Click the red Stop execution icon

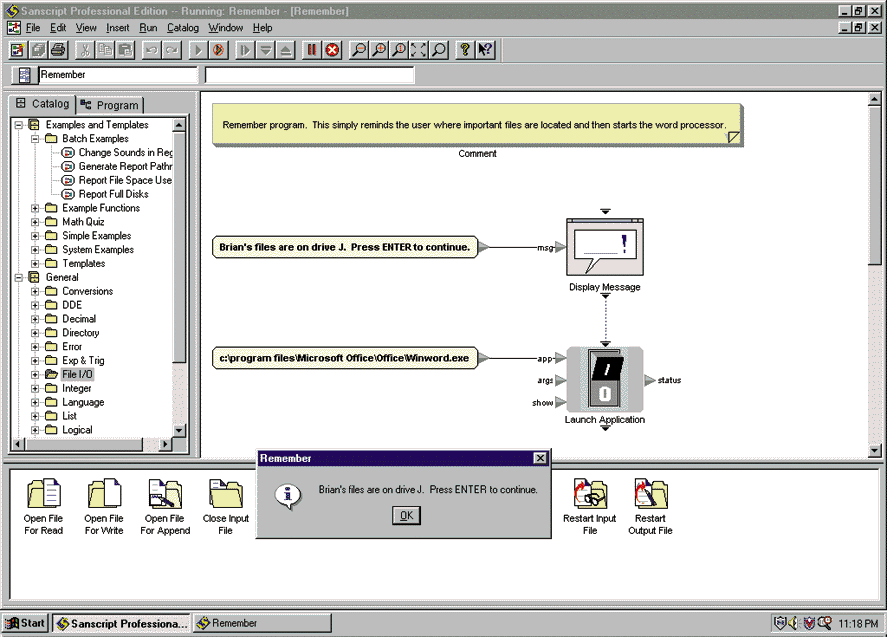(332, 49)
